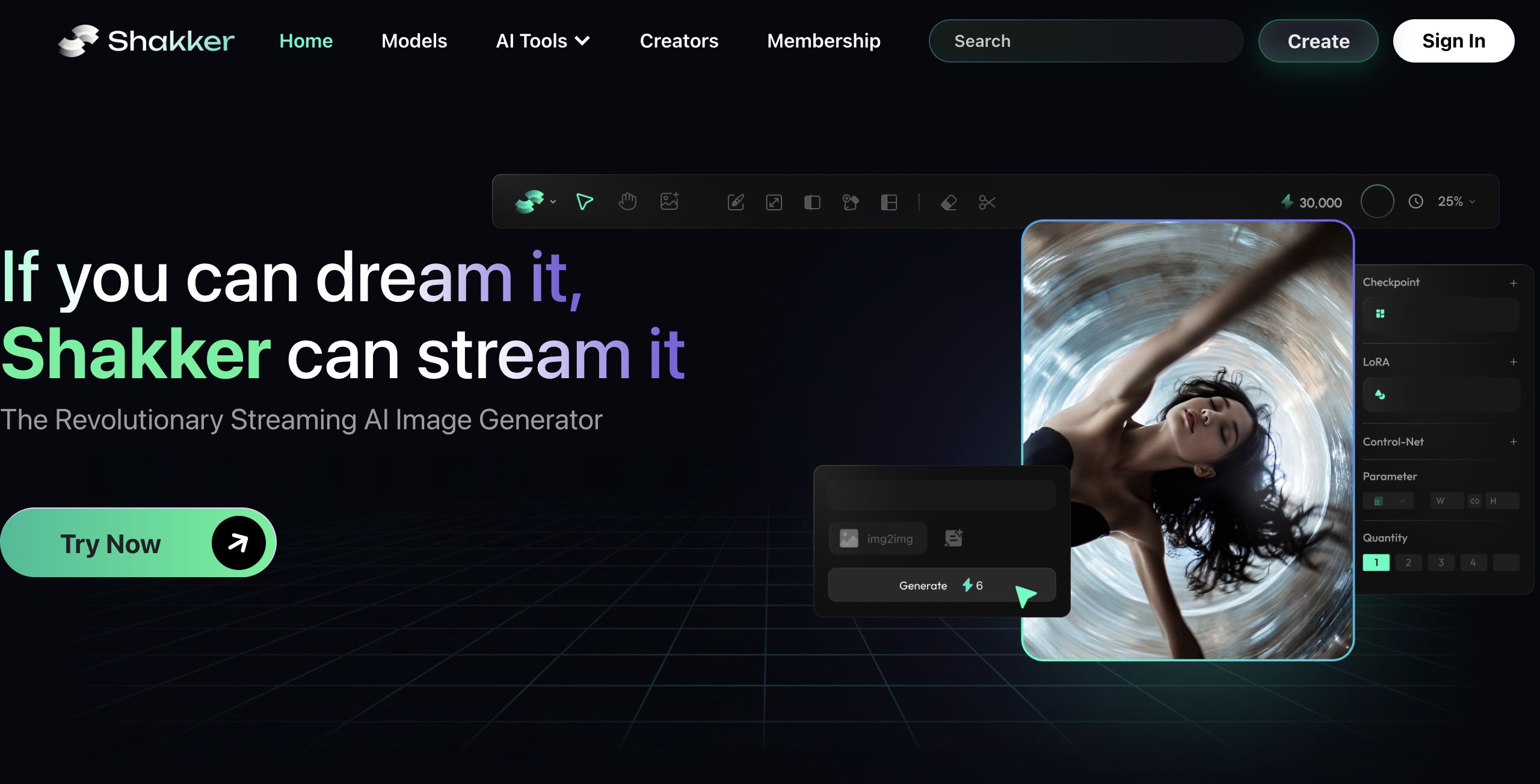Click the expand/resize image icon
Screen dimensions: 1540x784
(x=774, y=203)
